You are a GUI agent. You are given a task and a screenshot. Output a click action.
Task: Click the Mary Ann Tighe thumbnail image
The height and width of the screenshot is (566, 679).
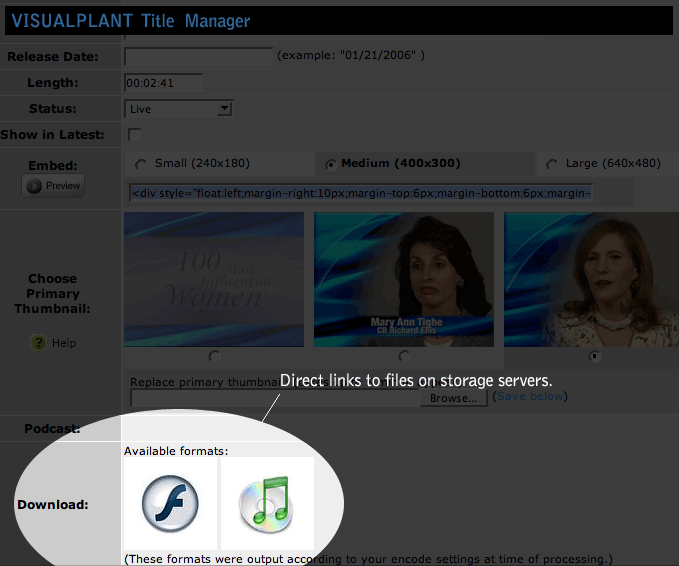click(x=404, y=279)
